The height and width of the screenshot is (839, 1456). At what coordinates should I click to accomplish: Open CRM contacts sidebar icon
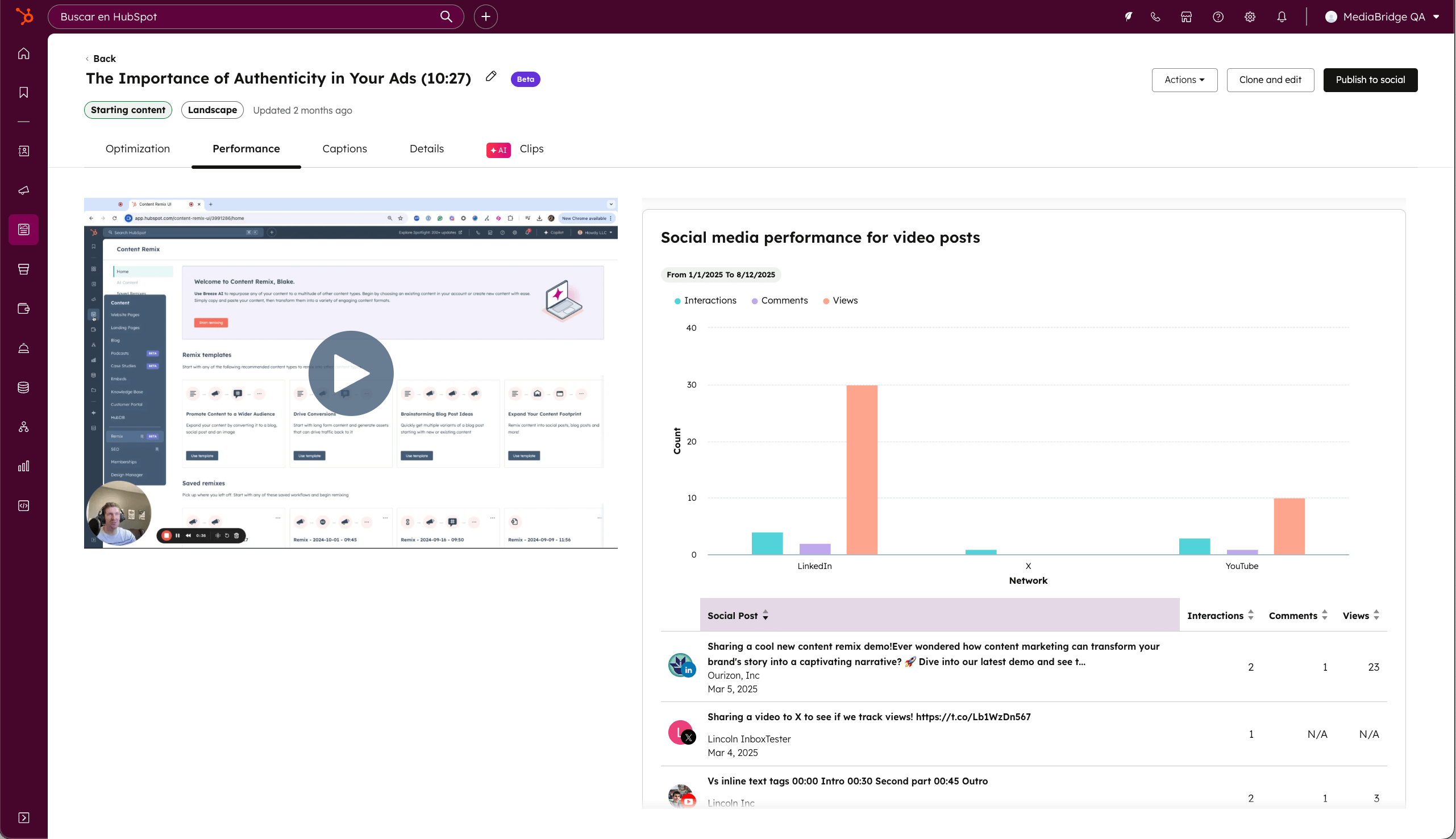[x=24, y=151]
